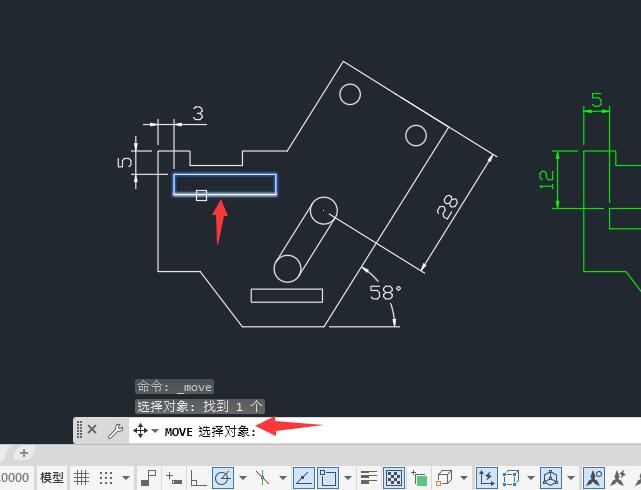The height and width of the screenshot is (490, 641).
Task: Toggle 3D Object Snap icon
Action: (x=444, y=477)
